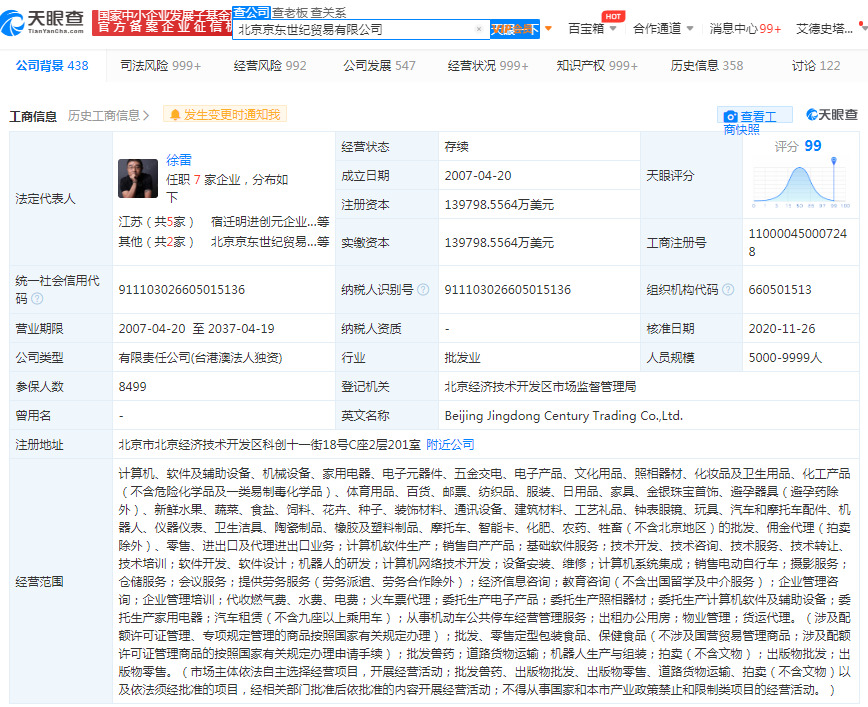Click help icon next to 纳税人识别号
This screenshot has height=707, width=868.
pyautogui.click(x=423, y=290)
